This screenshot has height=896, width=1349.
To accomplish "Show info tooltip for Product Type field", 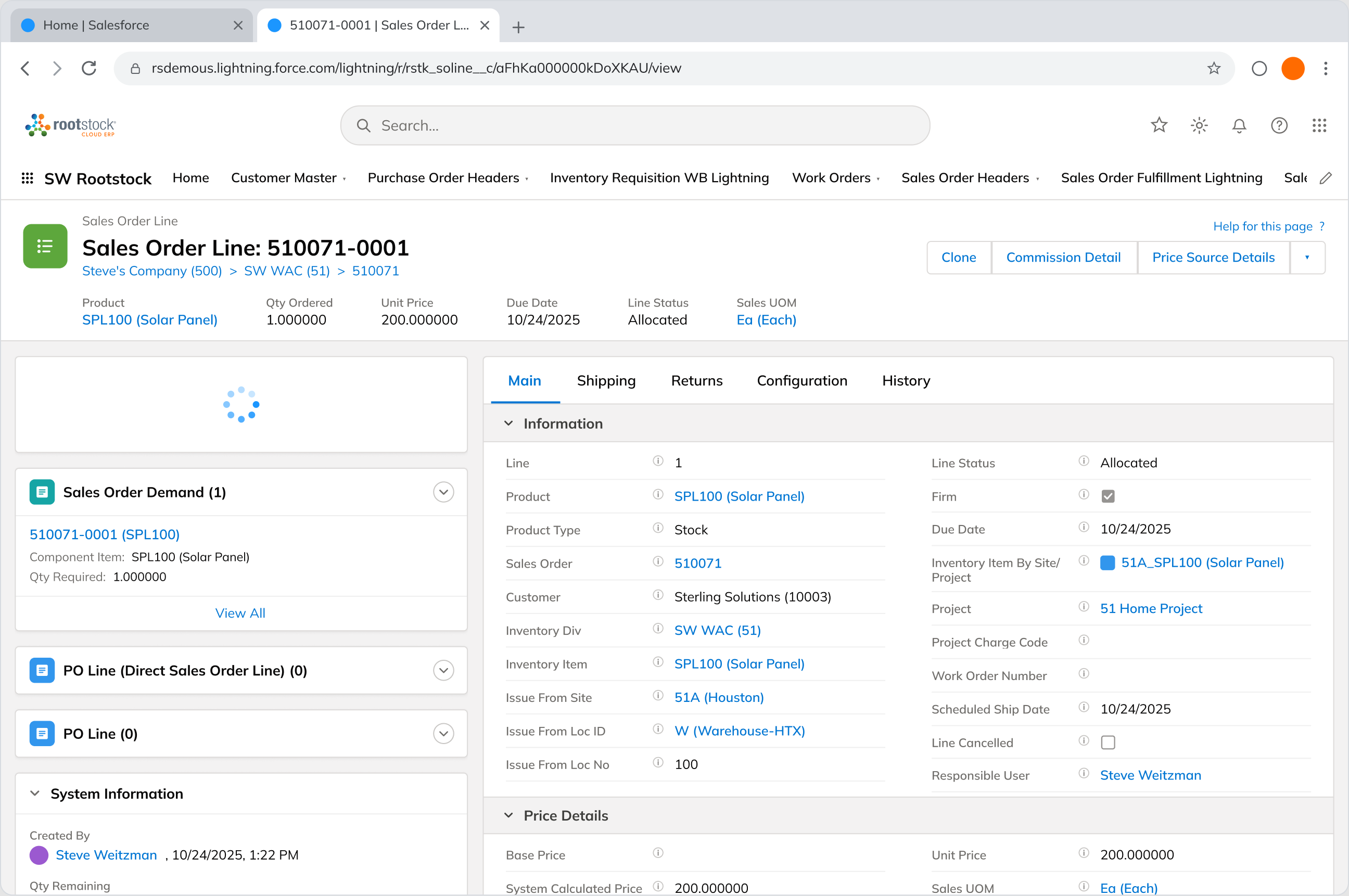I will 658,528.
